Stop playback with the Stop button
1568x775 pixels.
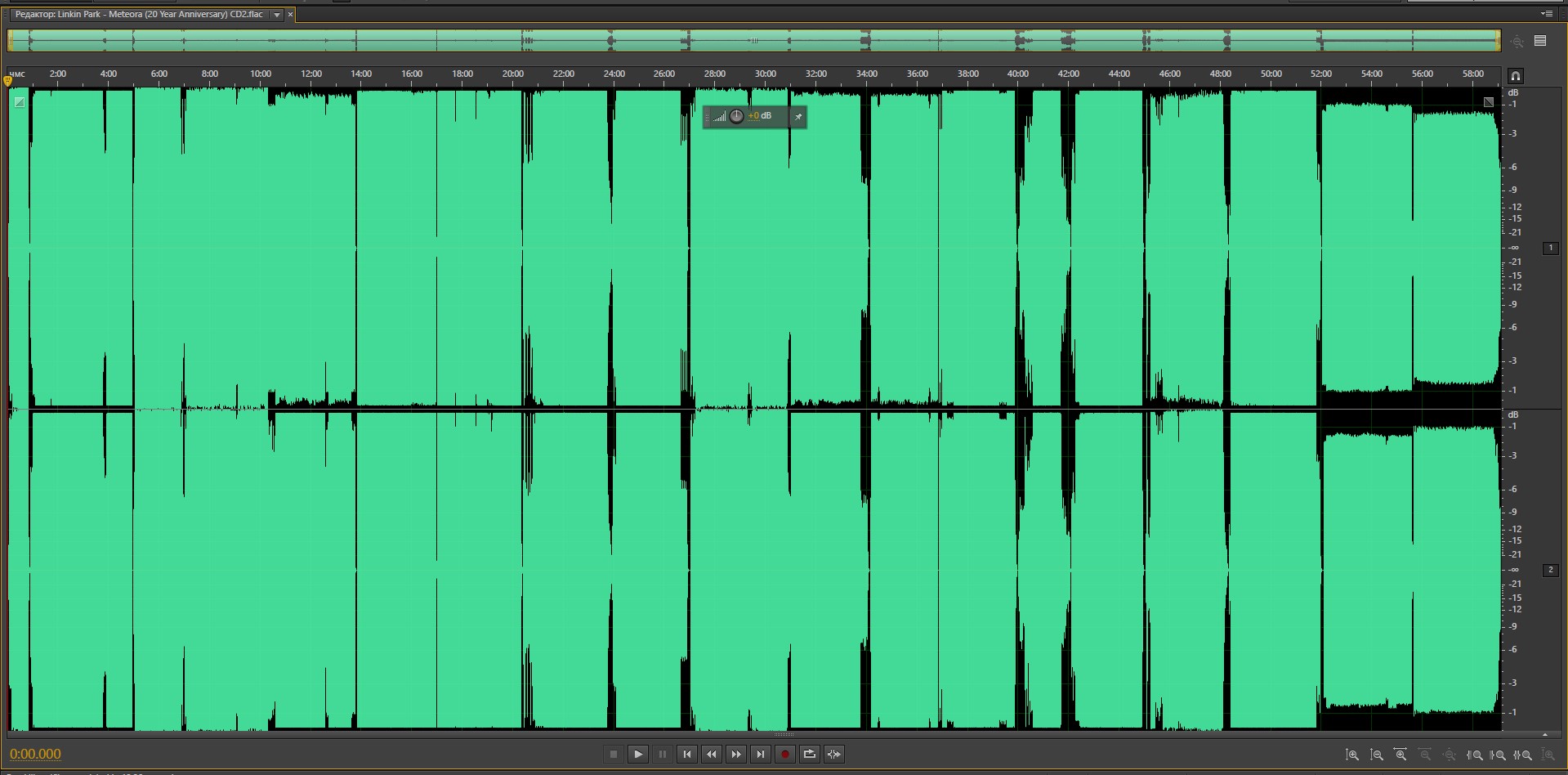pos(614,755)
